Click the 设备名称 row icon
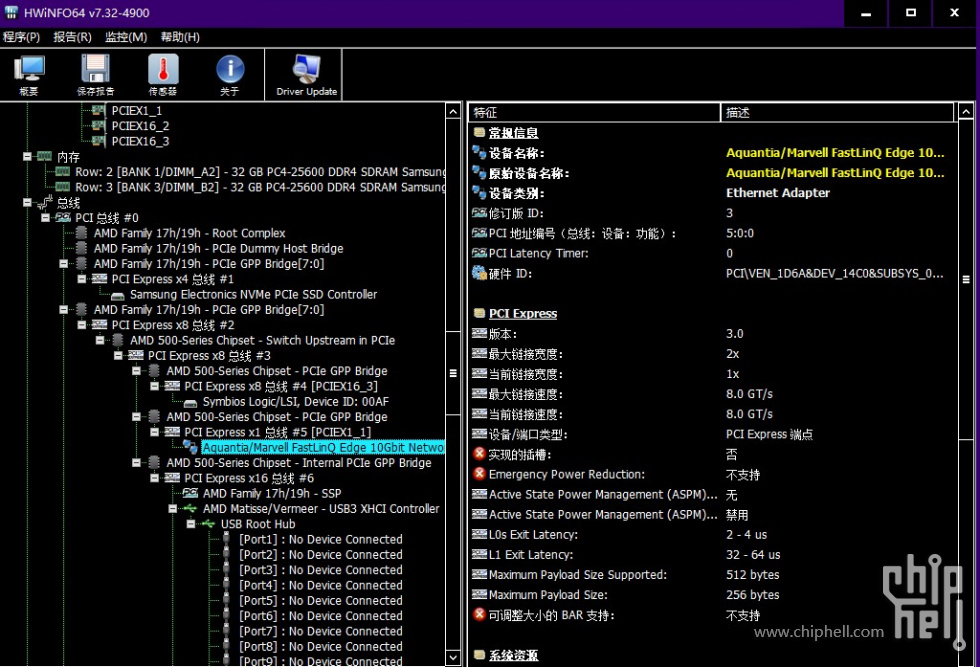The image size is (980, 667). 479,153
